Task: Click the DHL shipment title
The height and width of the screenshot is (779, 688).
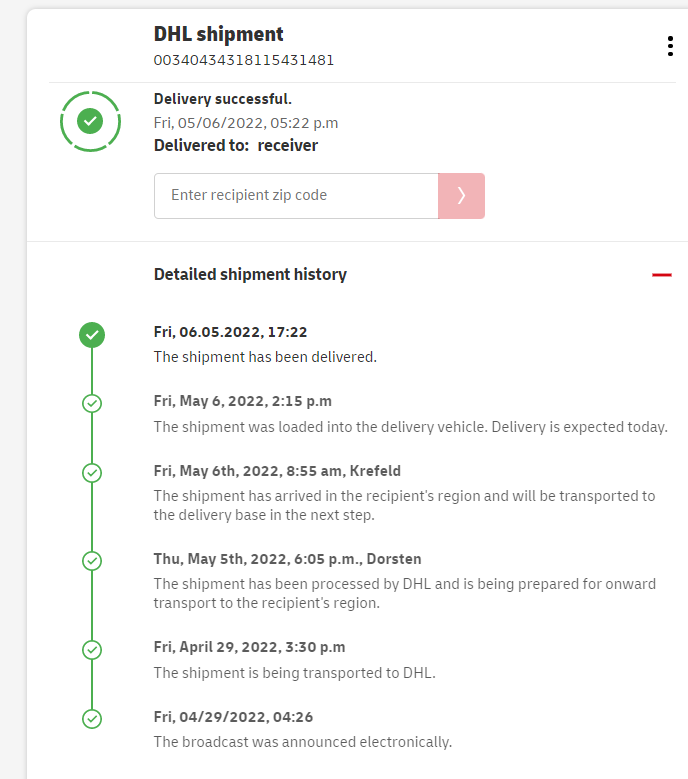Action: coord(219,34)
